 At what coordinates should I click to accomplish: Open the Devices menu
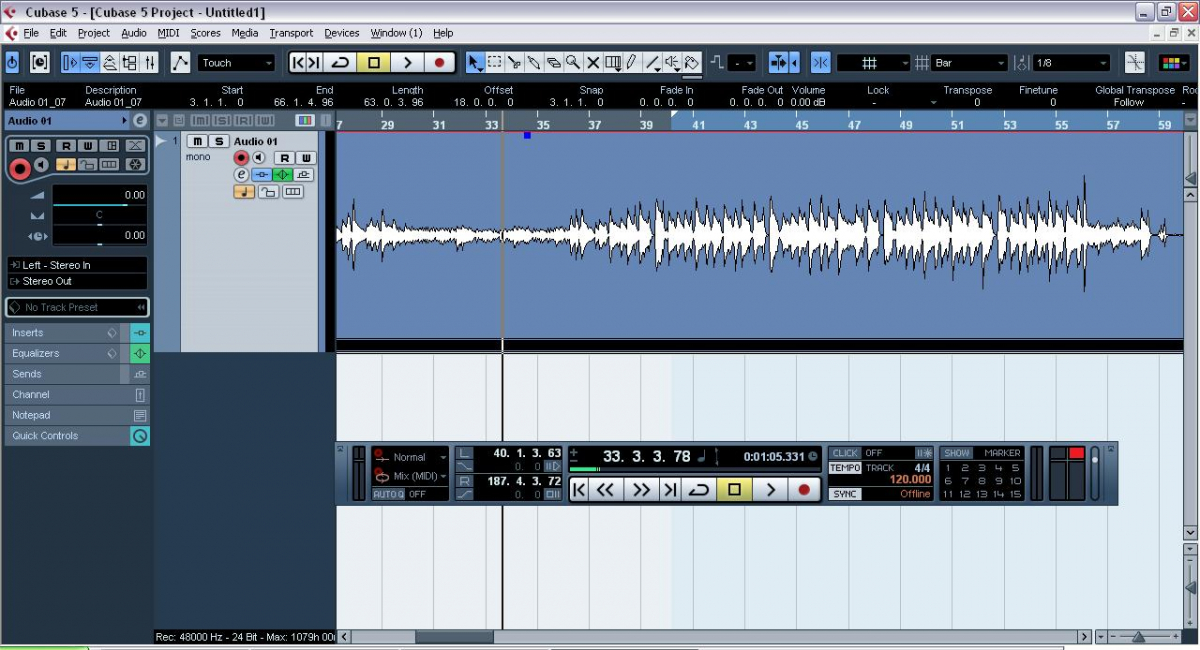click(x=342, y=33)
